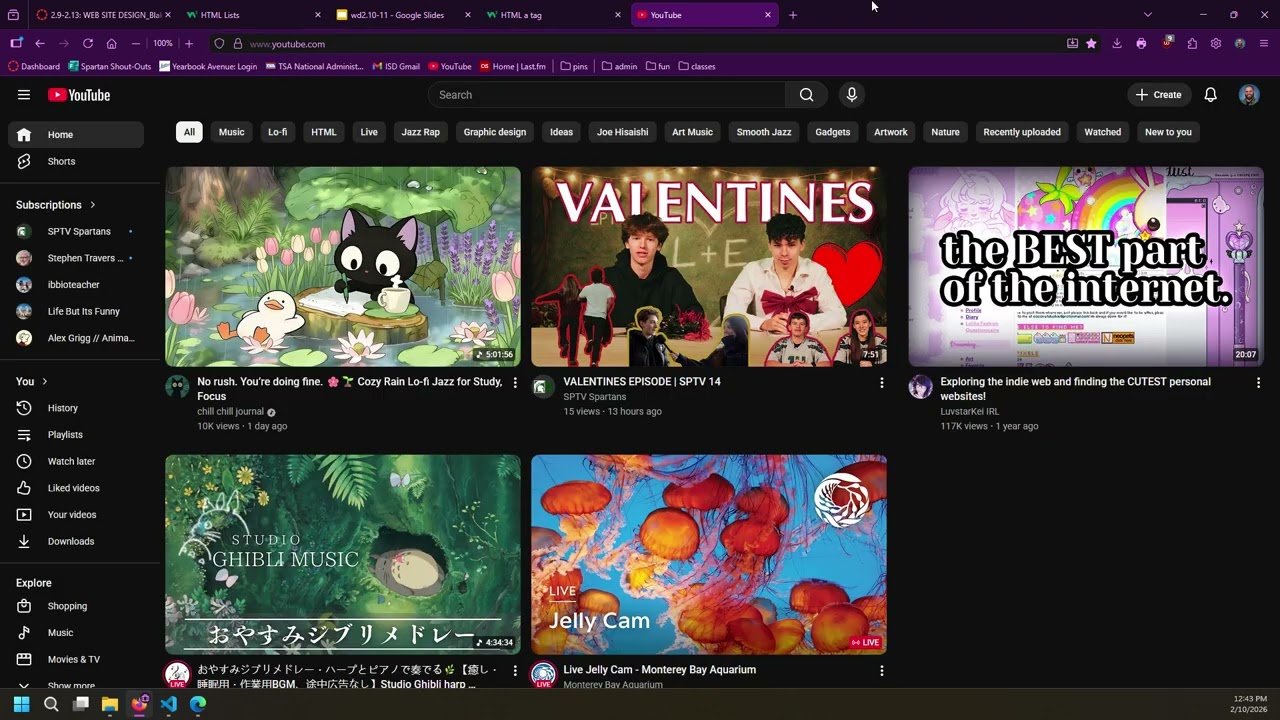Switch to the HTML Lists browser tab
This screenshot has width=1280, height=720.
(253, 15)
